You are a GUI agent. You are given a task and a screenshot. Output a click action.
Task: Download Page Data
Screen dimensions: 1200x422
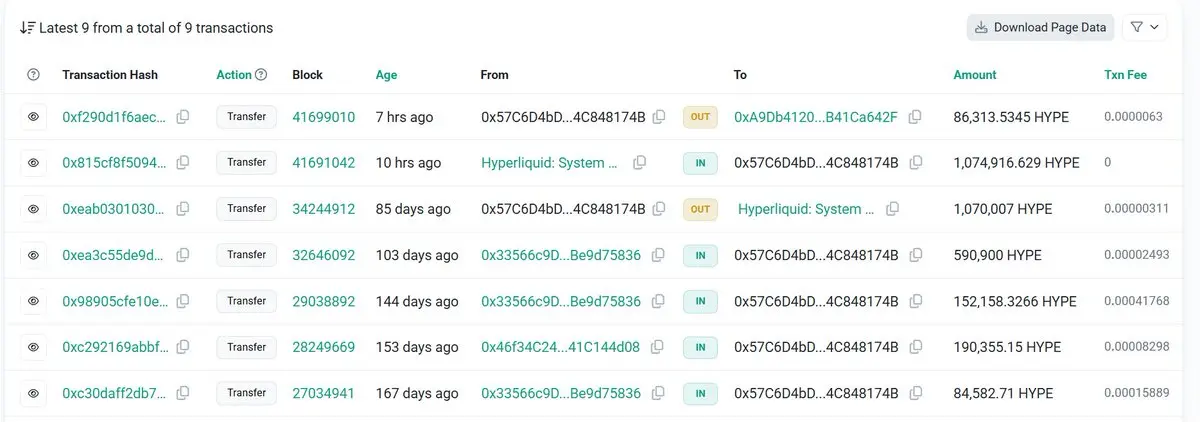tap(1040, 28)
